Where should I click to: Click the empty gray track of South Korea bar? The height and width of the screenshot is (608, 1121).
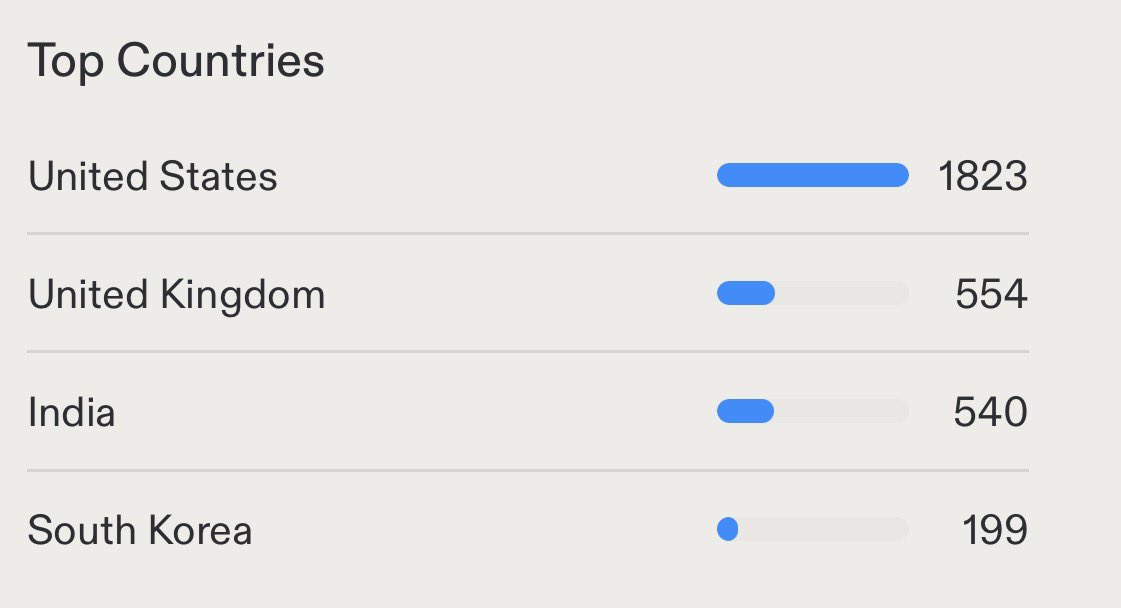click(824, 529)
